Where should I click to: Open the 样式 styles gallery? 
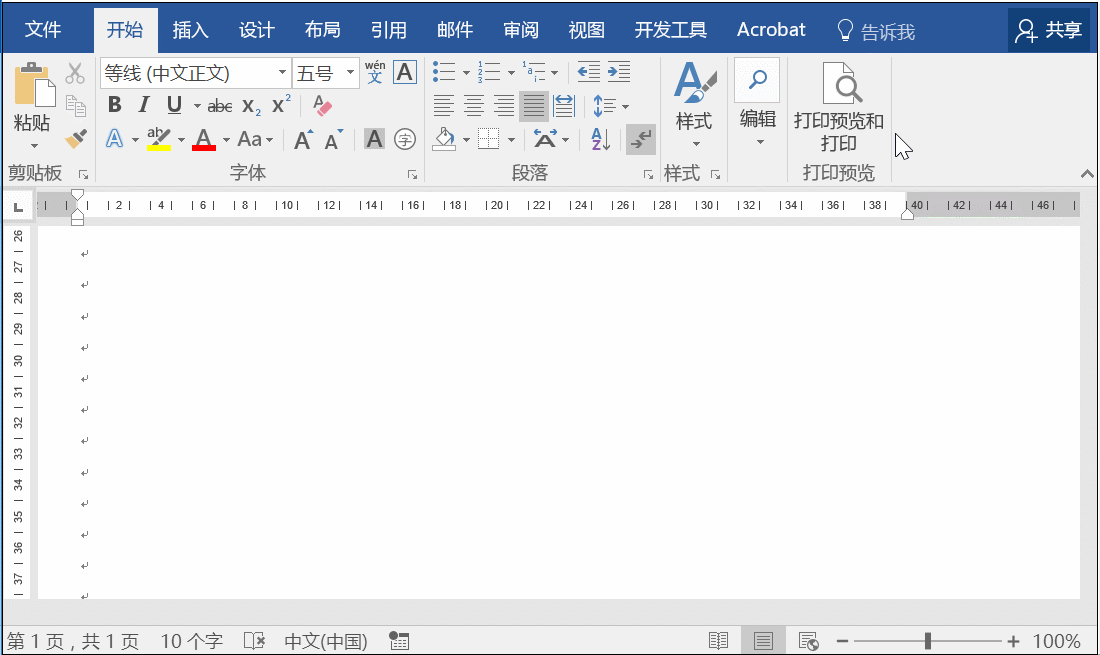click(x=694, y=104)
